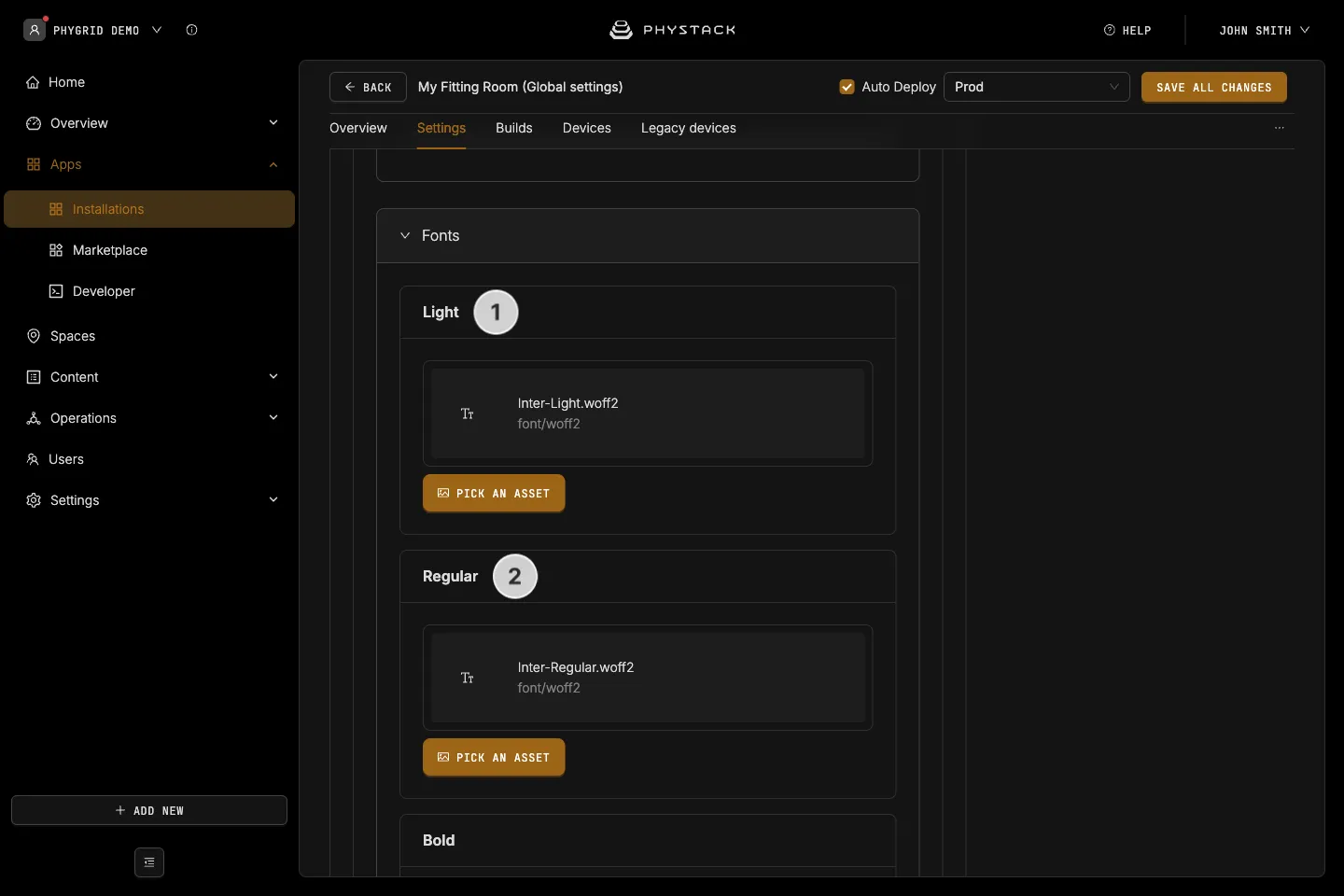This screenshot has height=896, width=1344.
Task: Open the Legacy devices tab
Action: tap(689, 128)
